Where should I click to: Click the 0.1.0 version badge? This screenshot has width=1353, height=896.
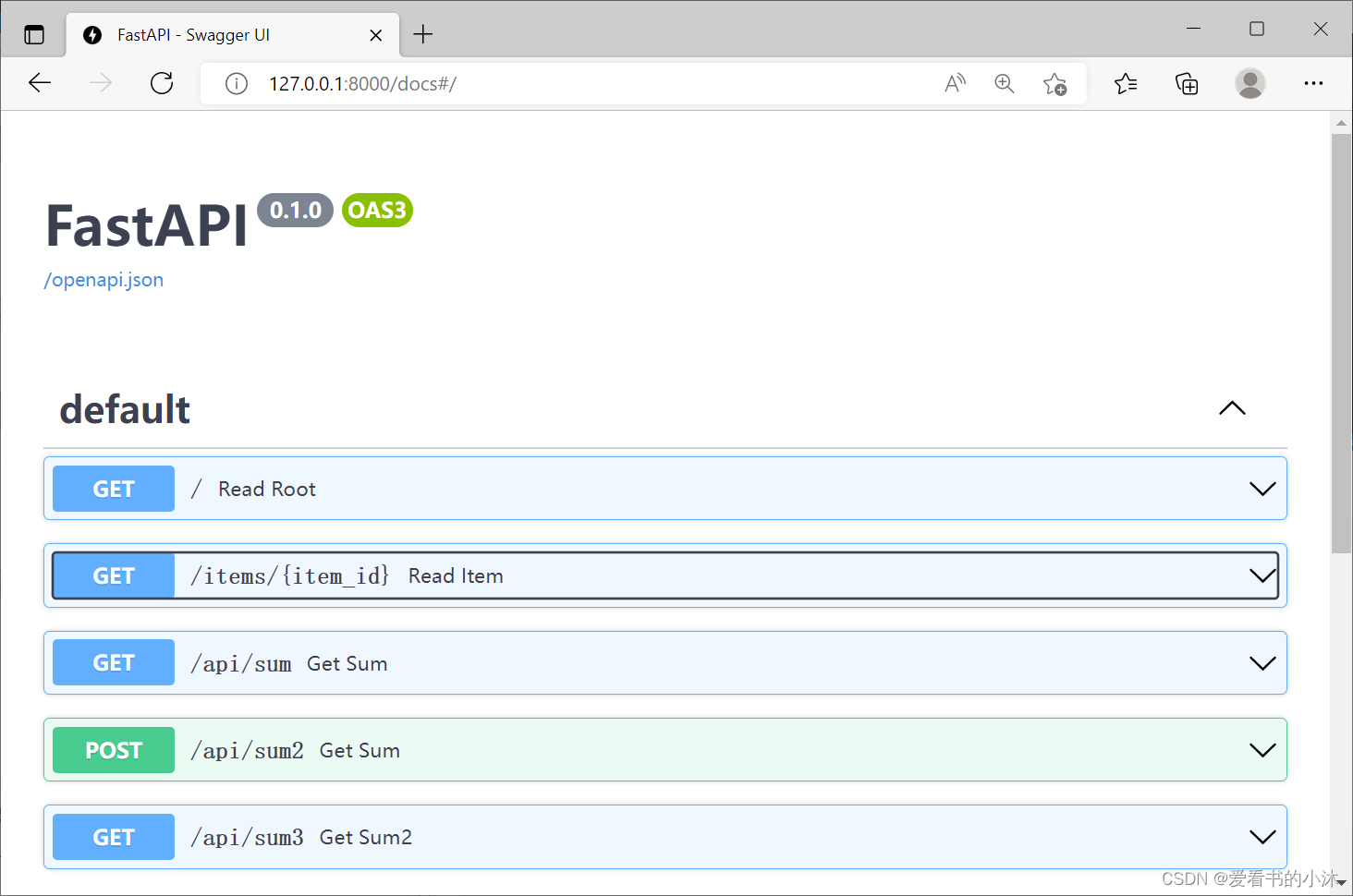pos(295,211)
